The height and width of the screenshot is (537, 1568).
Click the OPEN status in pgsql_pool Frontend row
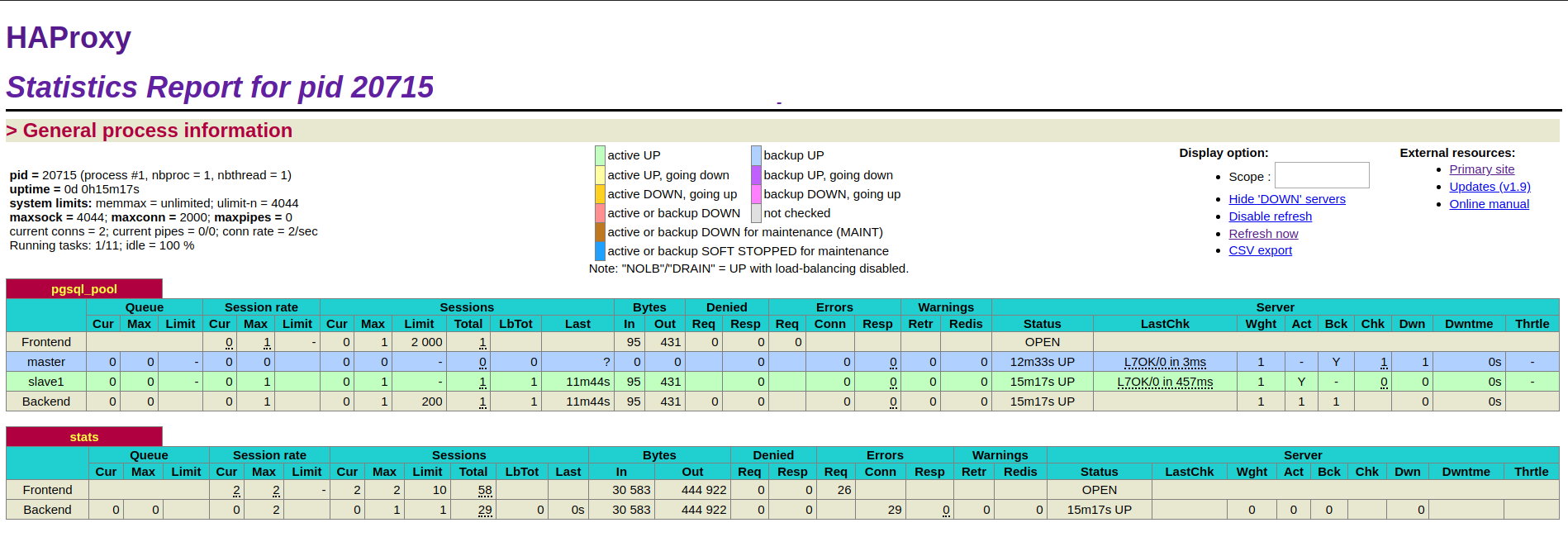pos(1043,342)
